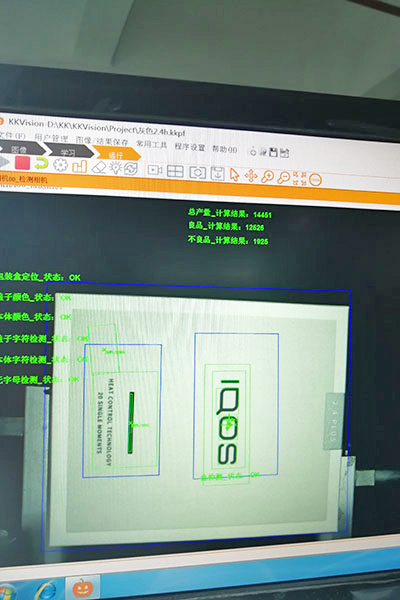Switch to the grid layout view icon
This screenshot has height=600, width=400.
(x=175, y=171)
